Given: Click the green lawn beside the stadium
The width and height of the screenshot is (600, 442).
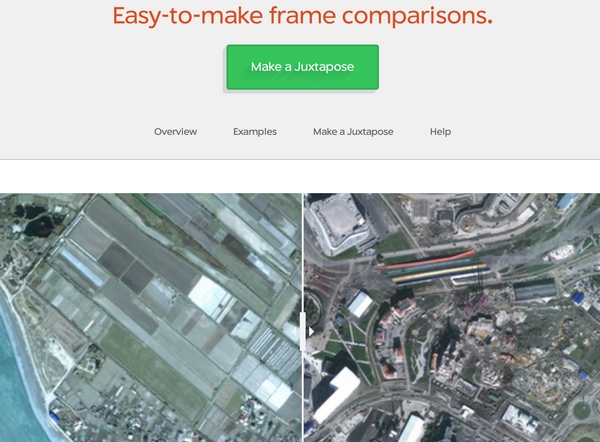Looking at the screenshot, I should [x=393, y=243].
